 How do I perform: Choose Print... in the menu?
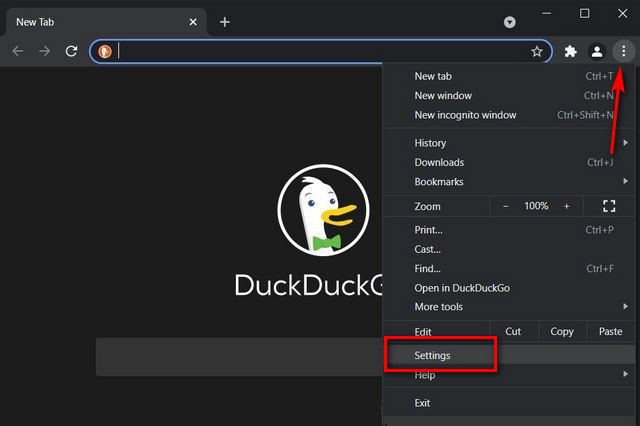click(509, 230)
